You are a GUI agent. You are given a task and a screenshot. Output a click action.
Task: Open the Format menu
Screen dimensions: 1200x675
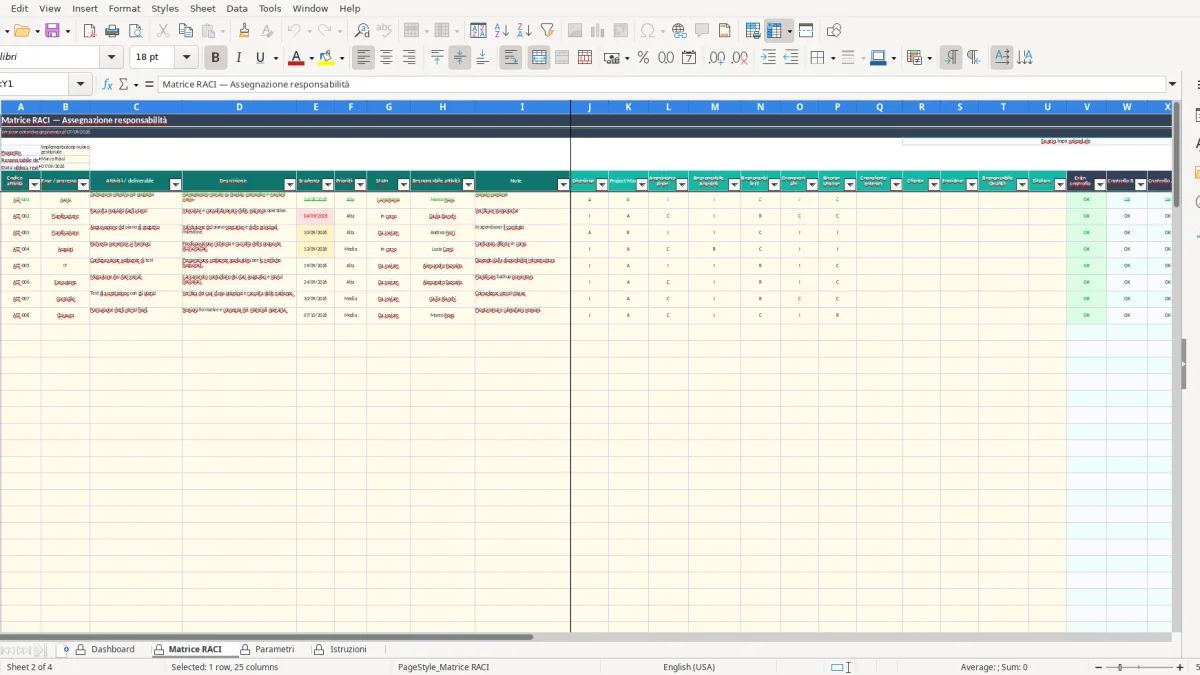124,8
